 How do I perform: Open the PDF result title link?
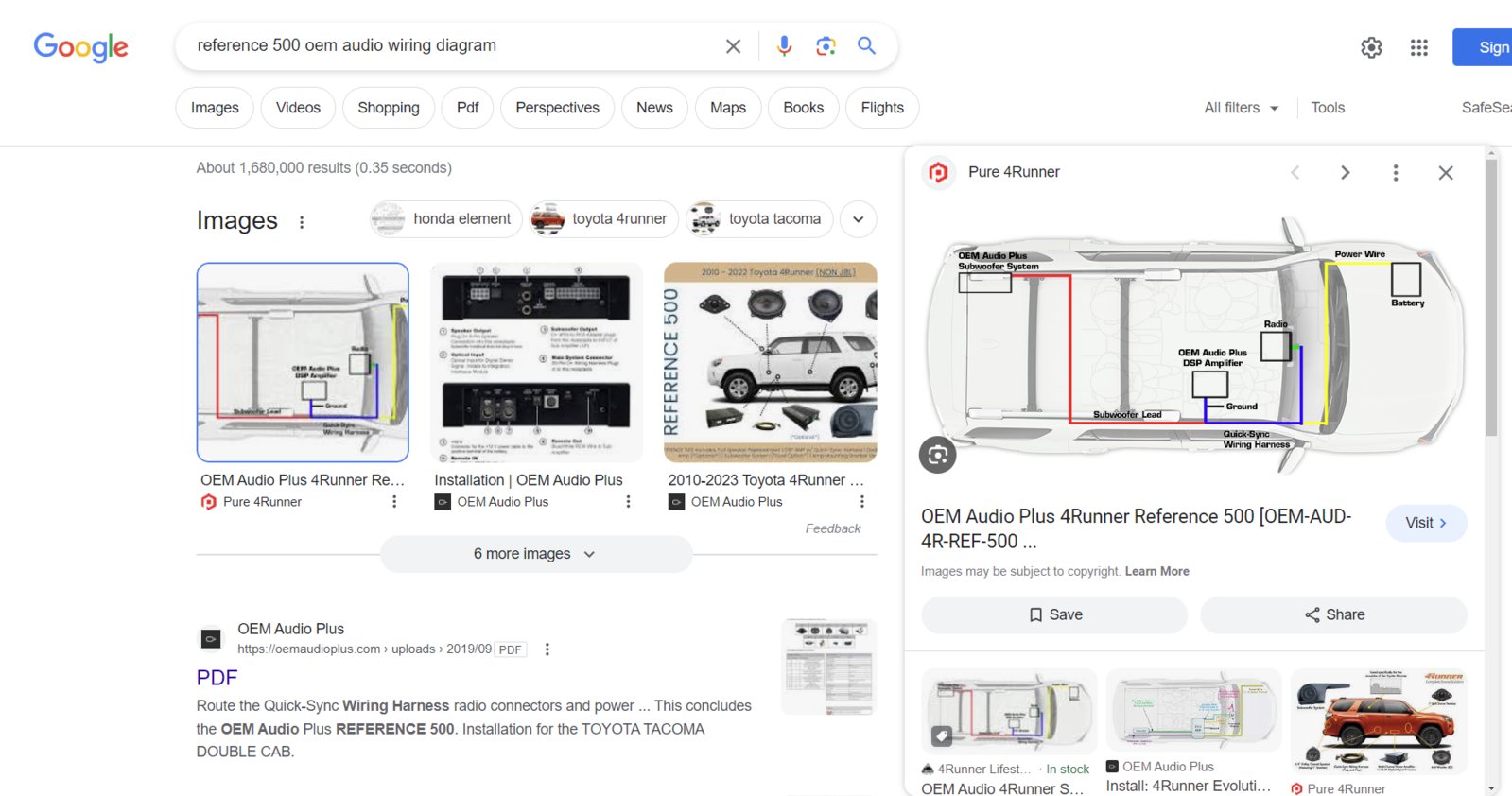(x=217, y=678)
